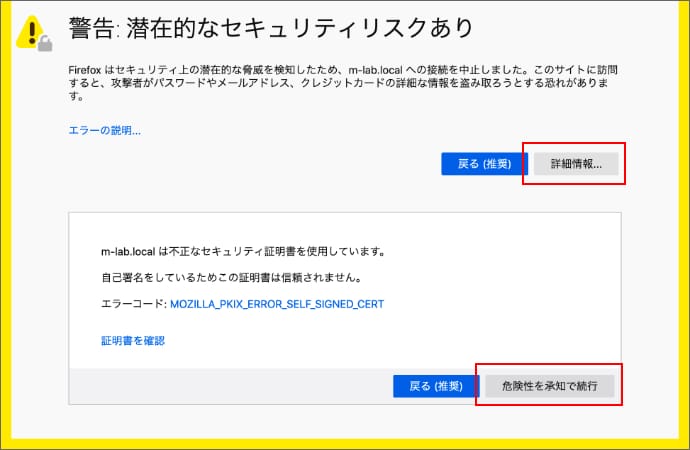This screenshot has height=450, width=690.
Task: Expand details with the 詳細情報... button
Action: coord(575,164)
